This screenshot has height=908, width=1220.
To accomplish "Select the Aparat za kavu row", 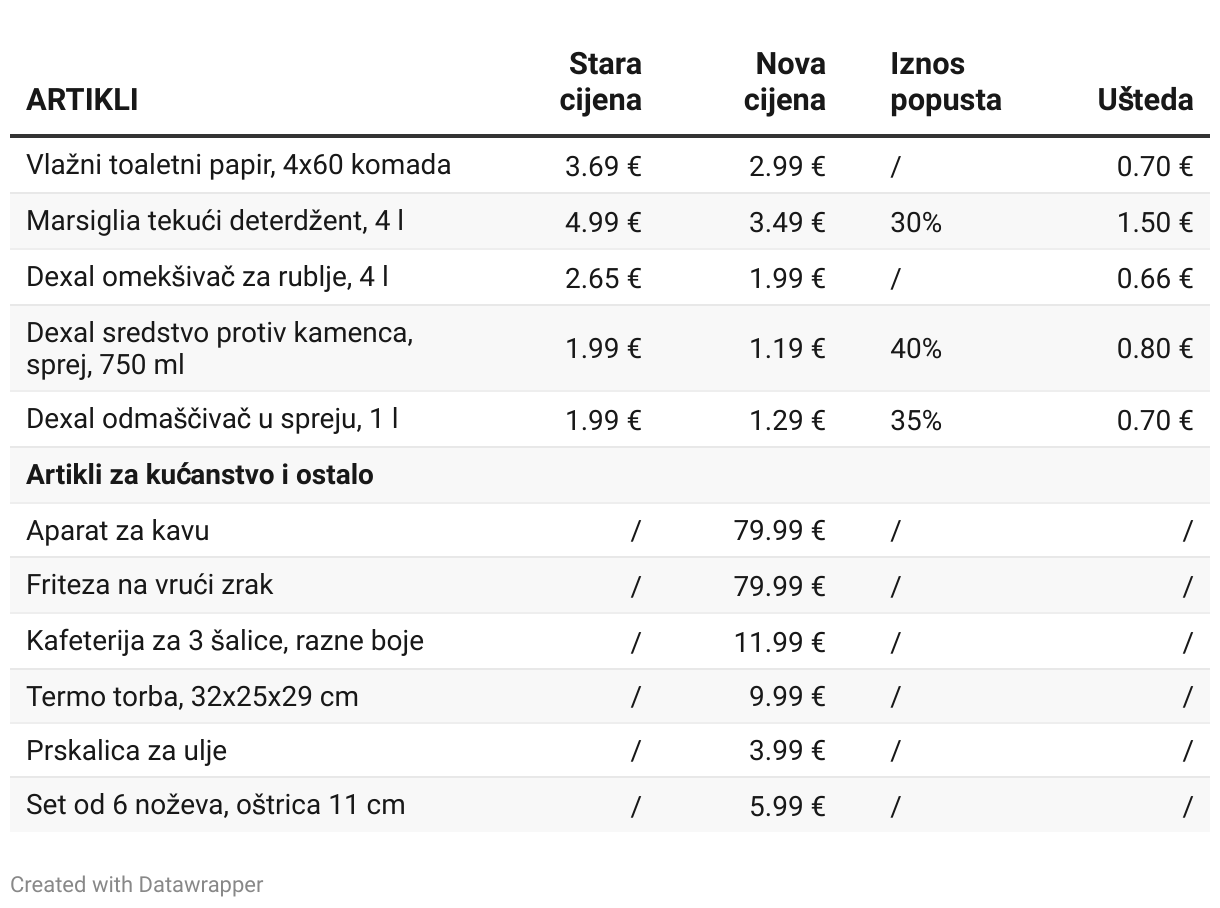I will point(610,530).
